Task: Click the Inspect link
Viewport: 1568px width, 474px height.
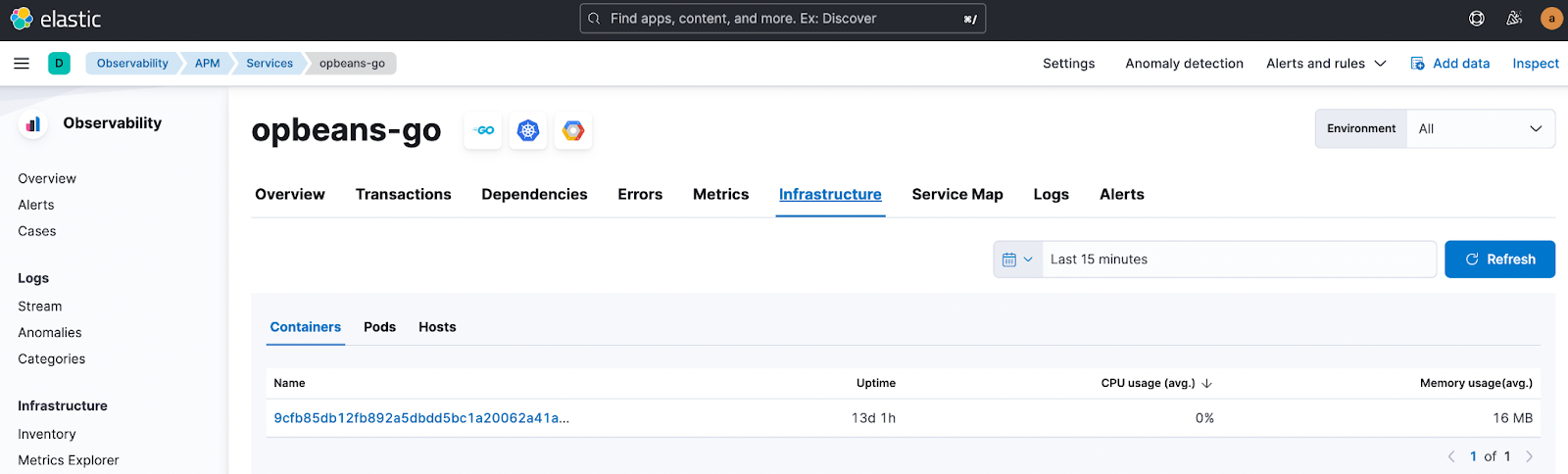Action: point(1536,64)
